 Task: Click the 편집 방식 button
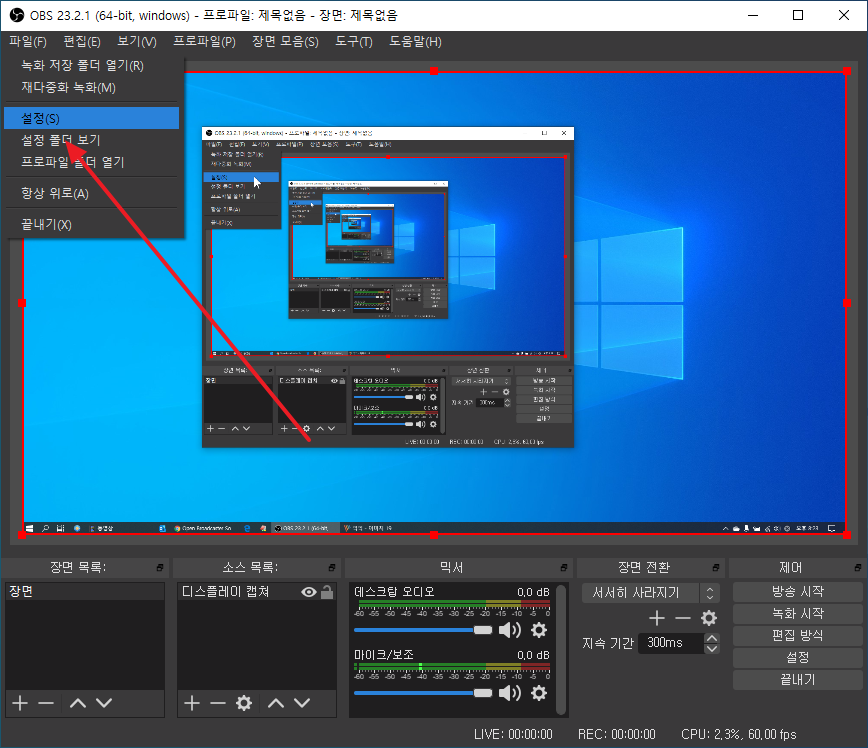tap(797, 636)
